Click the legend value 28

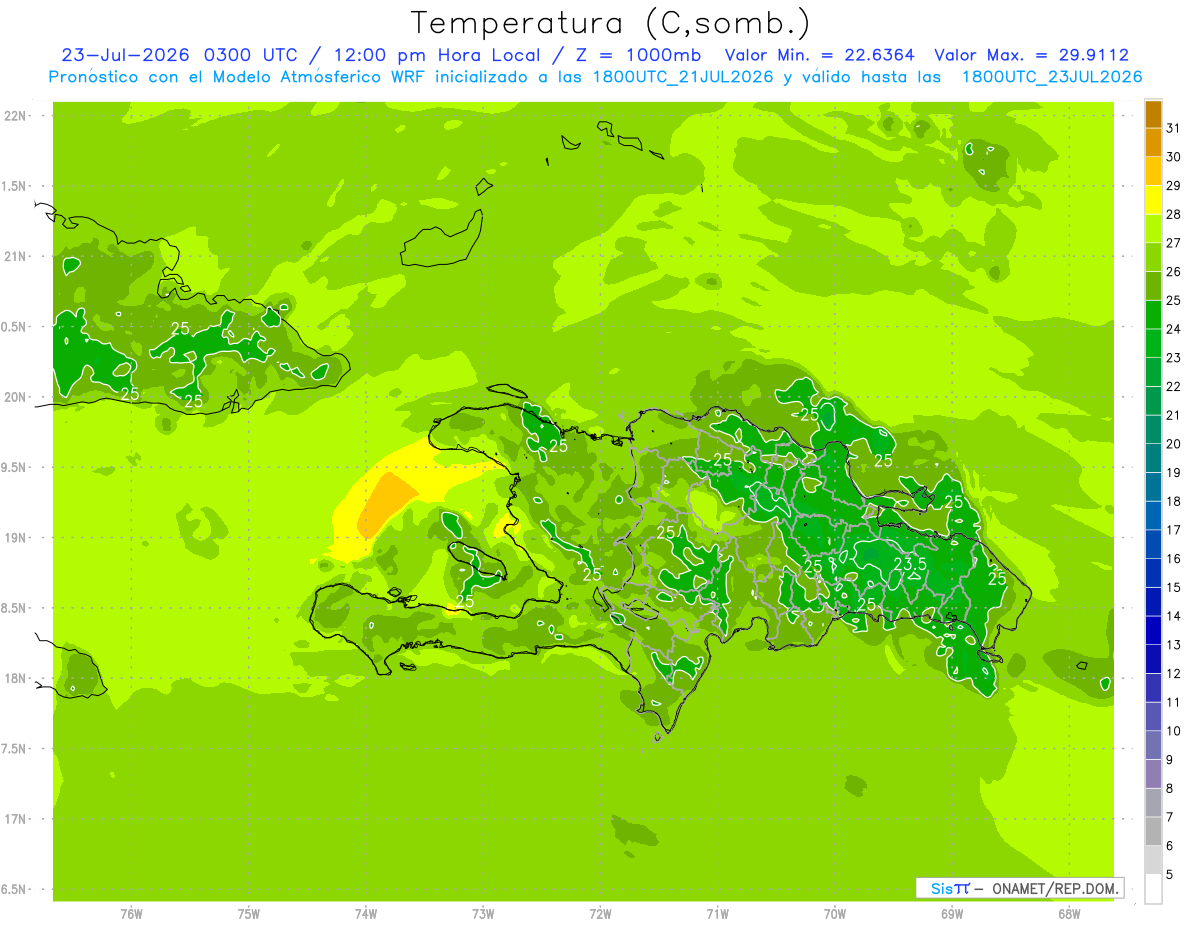point(1173,214)
